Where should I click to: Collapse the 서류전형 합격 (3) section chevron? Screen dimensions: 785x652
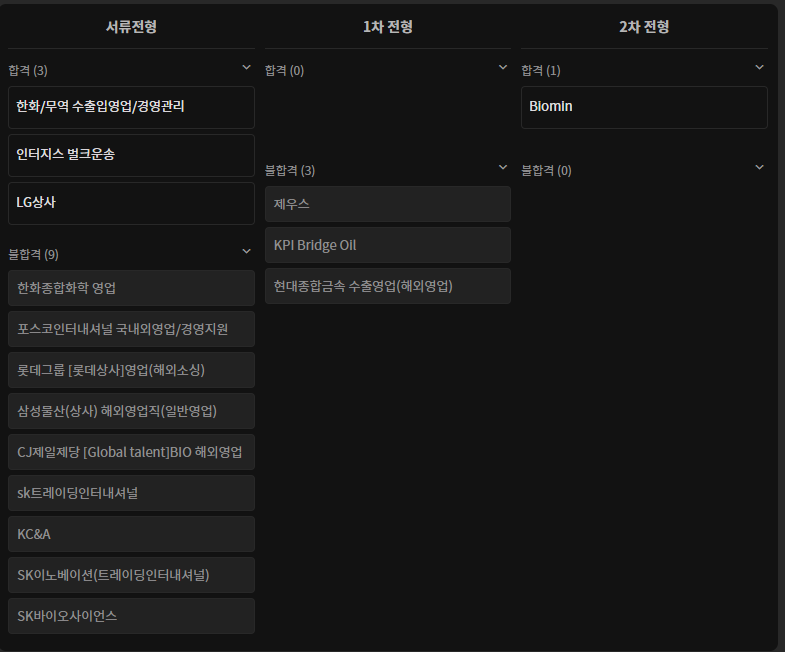point(246,67)
